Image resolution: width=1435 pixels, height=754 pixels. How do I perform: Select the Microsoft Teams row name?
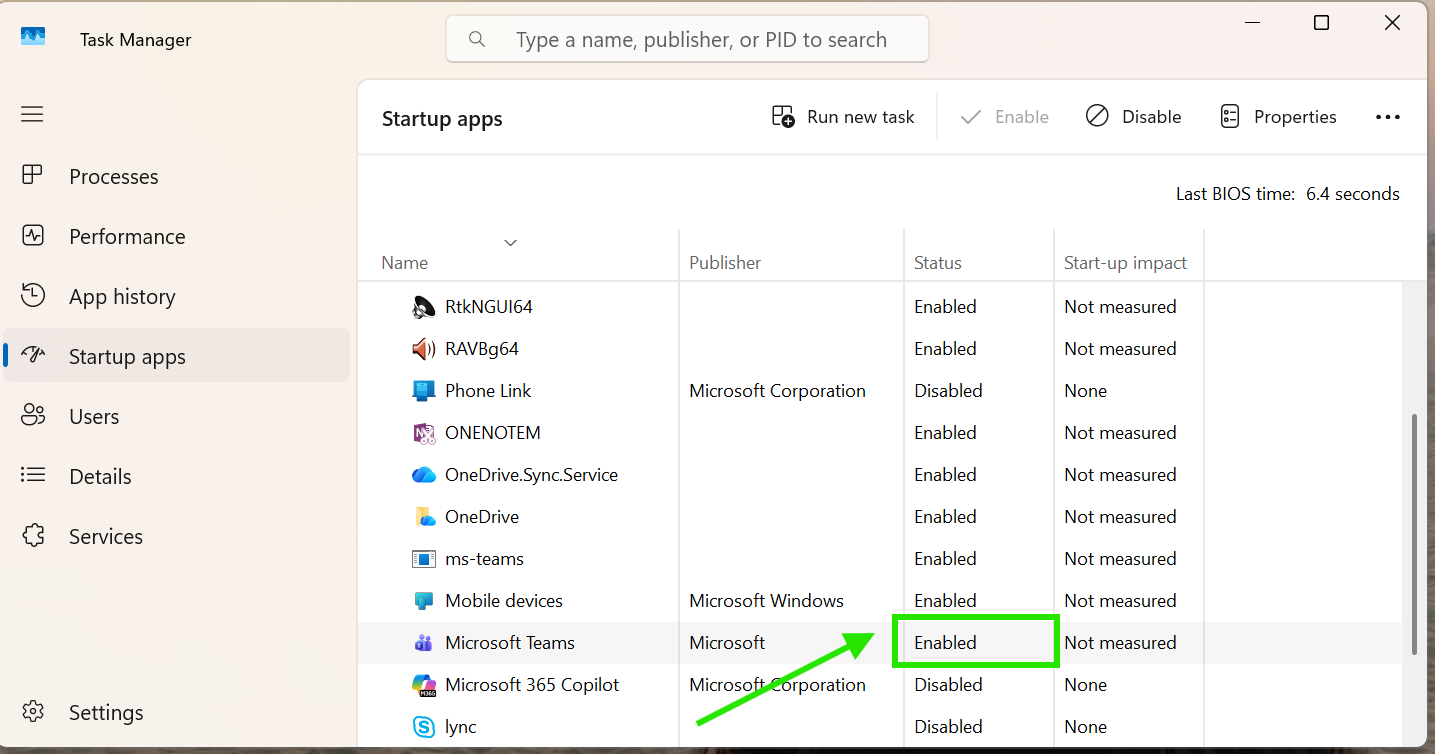[510, 643]
